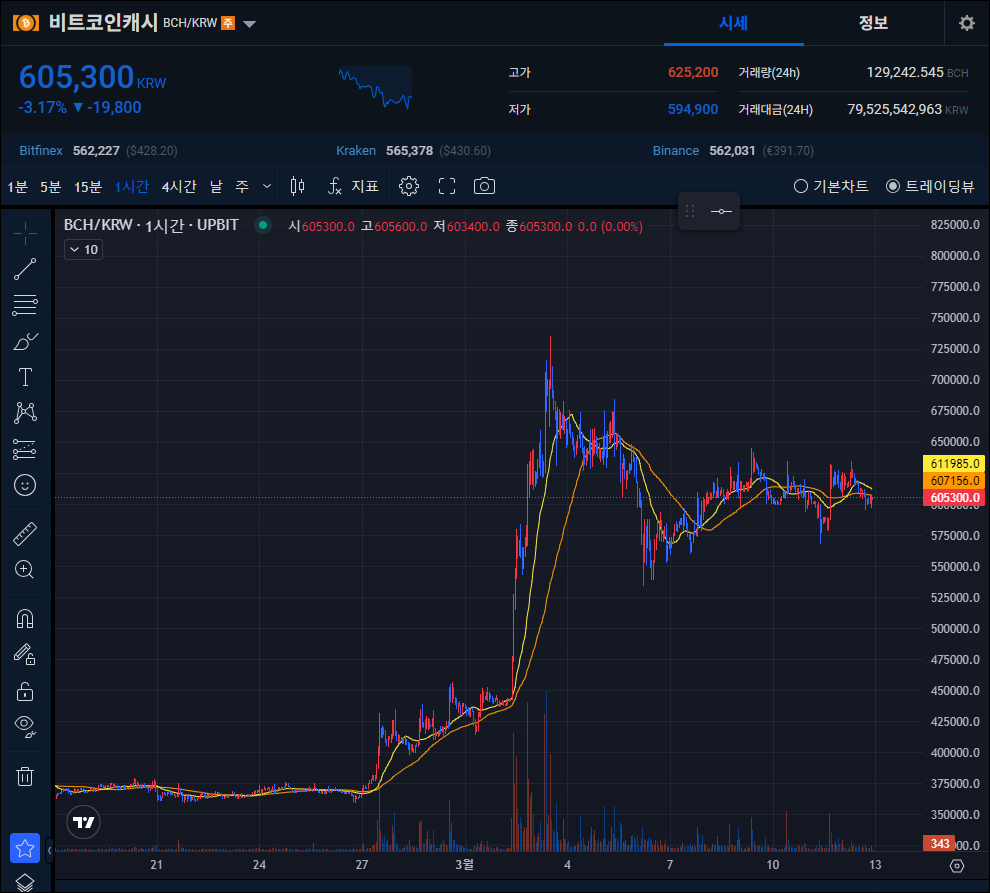Toggle lock all drawing tools
The height and width of the screenshot is (893, 990).
25,691
